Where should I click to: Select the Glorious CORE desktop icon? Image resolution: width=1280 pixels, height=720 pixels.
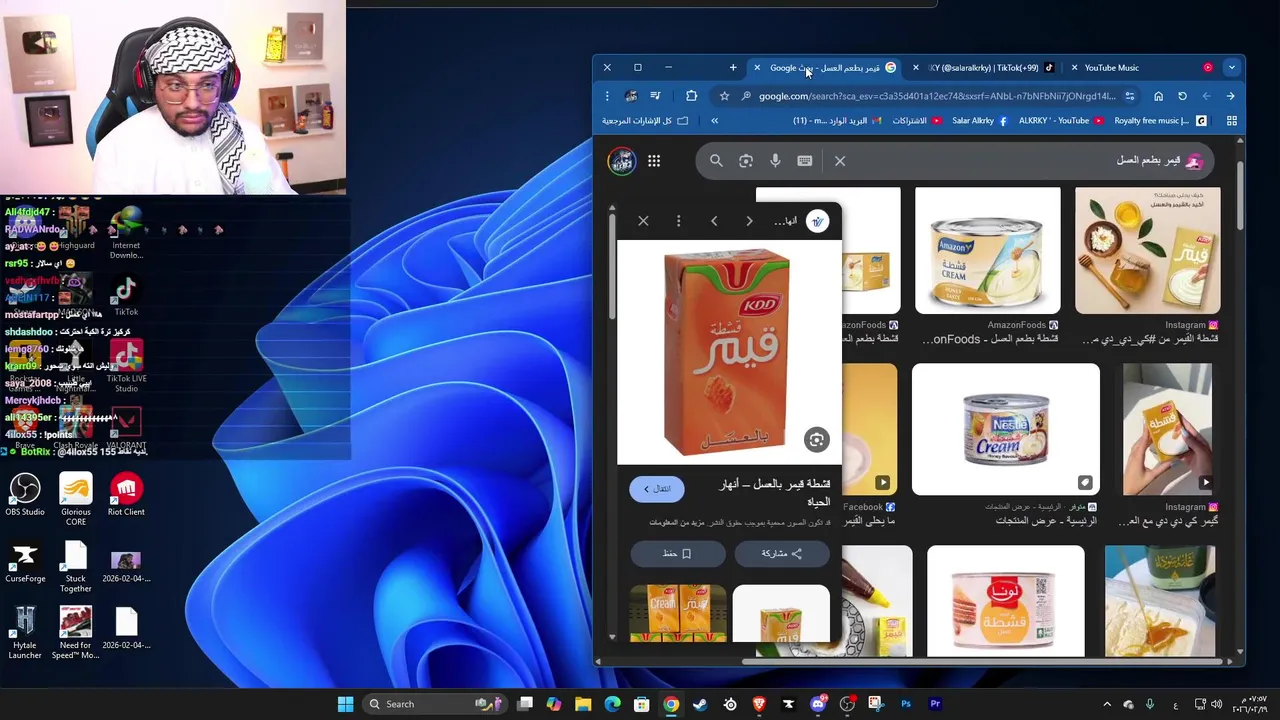pos(75,499)
